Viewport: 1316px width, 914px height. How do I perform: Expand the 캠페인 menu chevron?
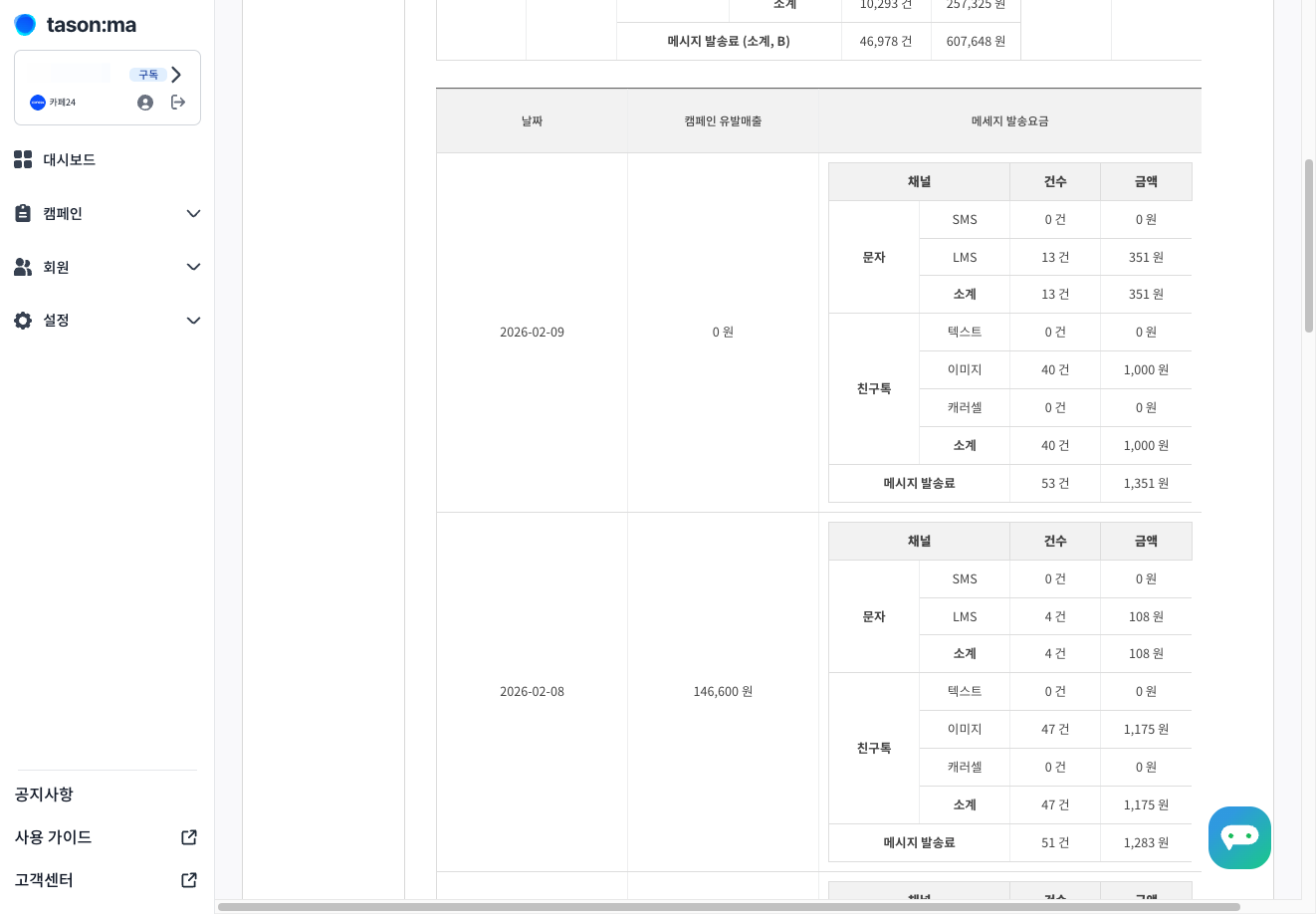pos(193,214)
